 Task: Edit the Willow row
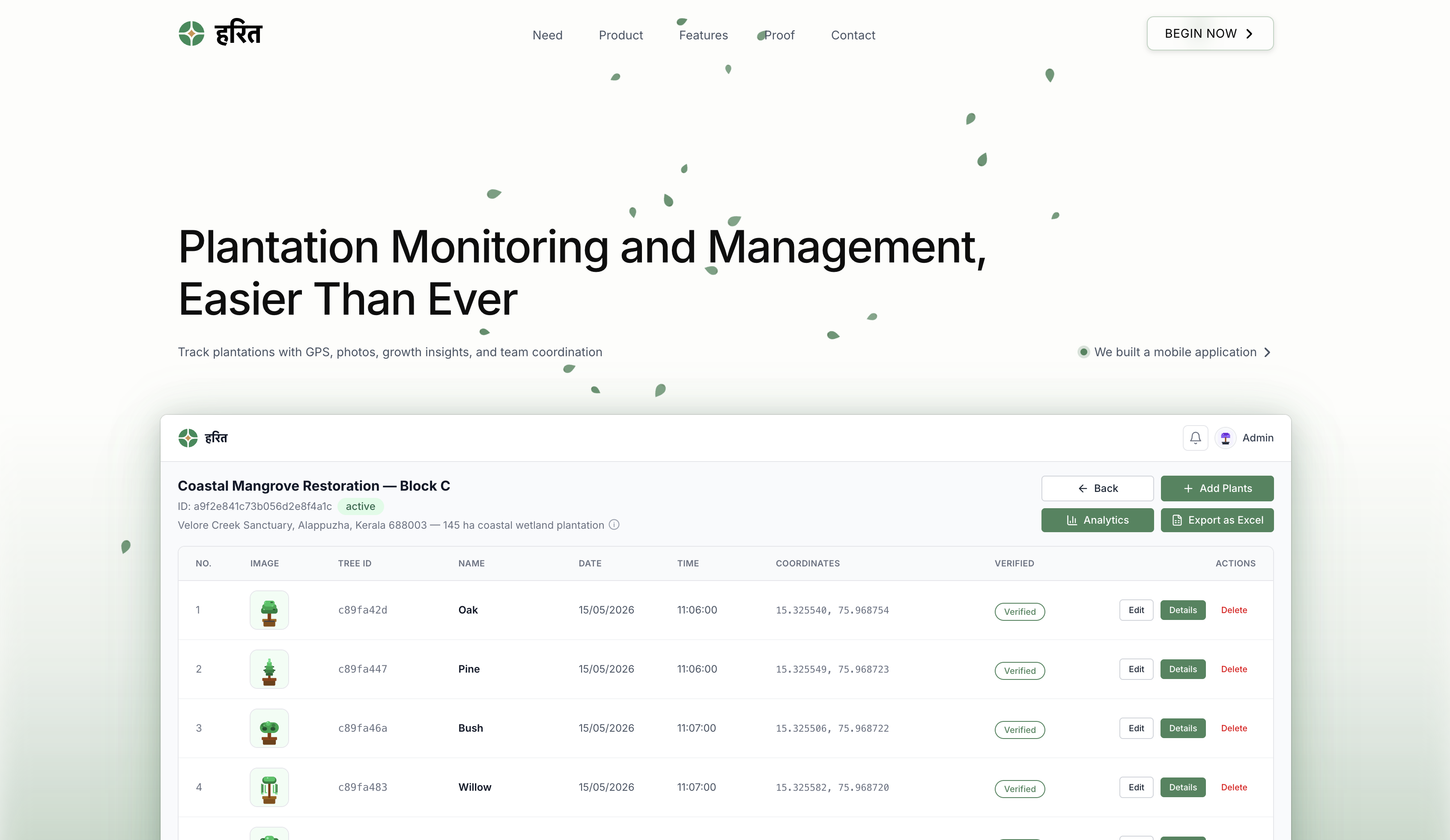[x=1136, y=787]
